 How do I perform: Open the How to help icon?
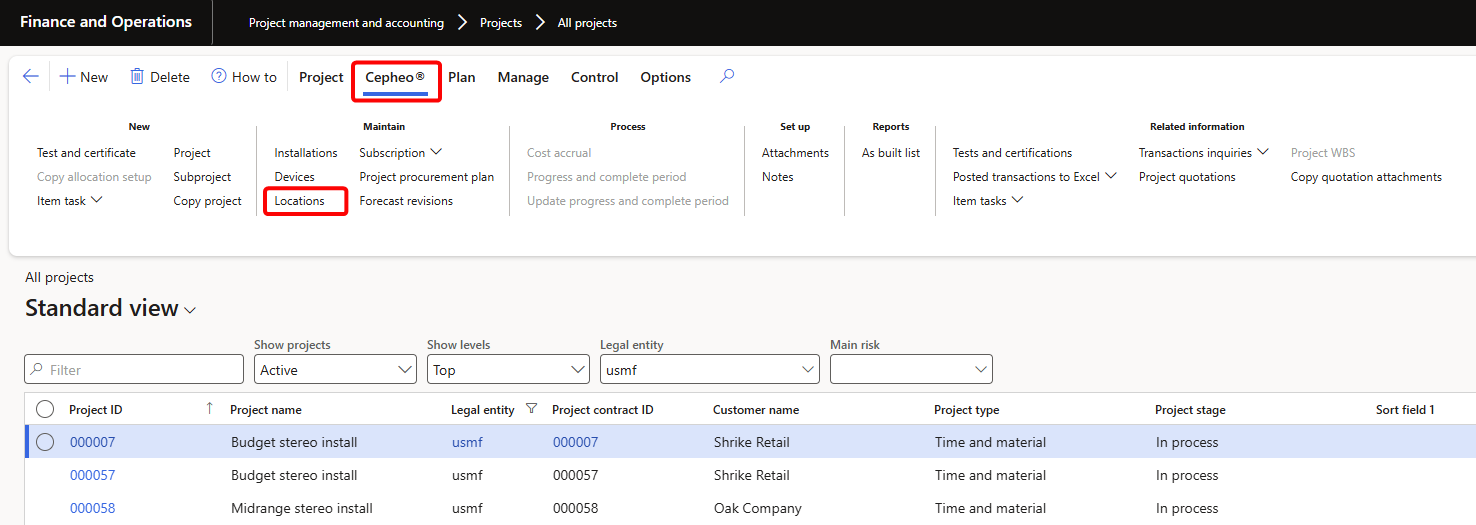pos(219,77)
